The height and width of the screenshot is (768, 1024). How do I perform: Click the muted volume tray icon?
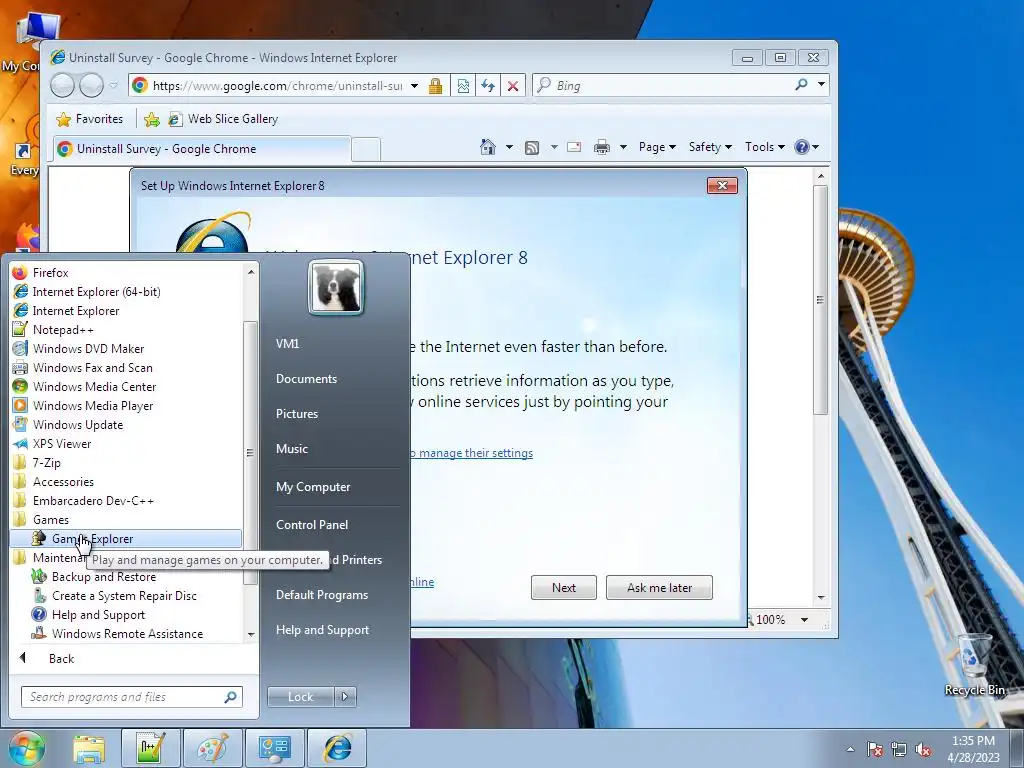[923, 749]
